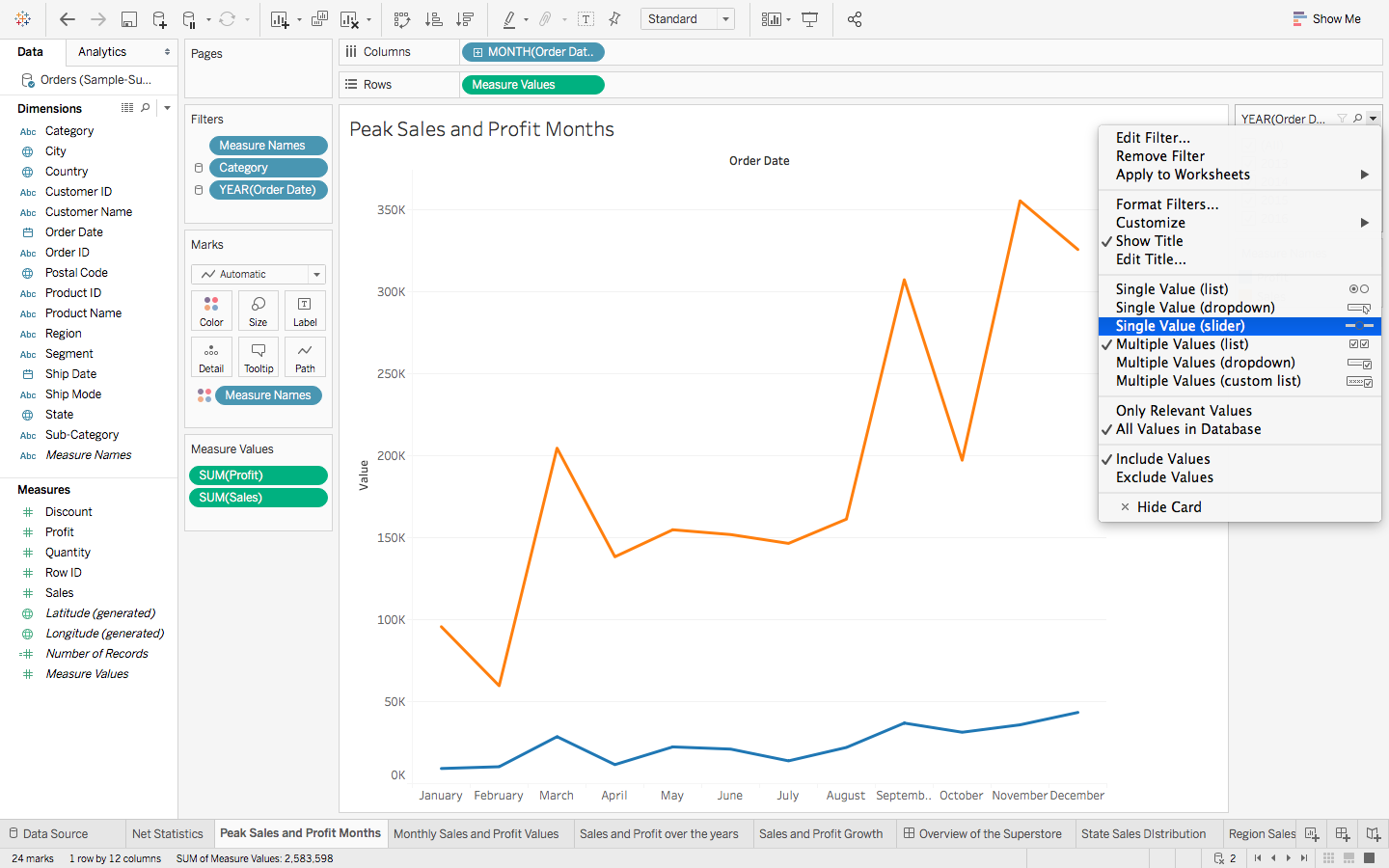Screen dimensions: 1389x868
Task: Enter Presentation Mode from the toolbar
Action: point(810,18)
